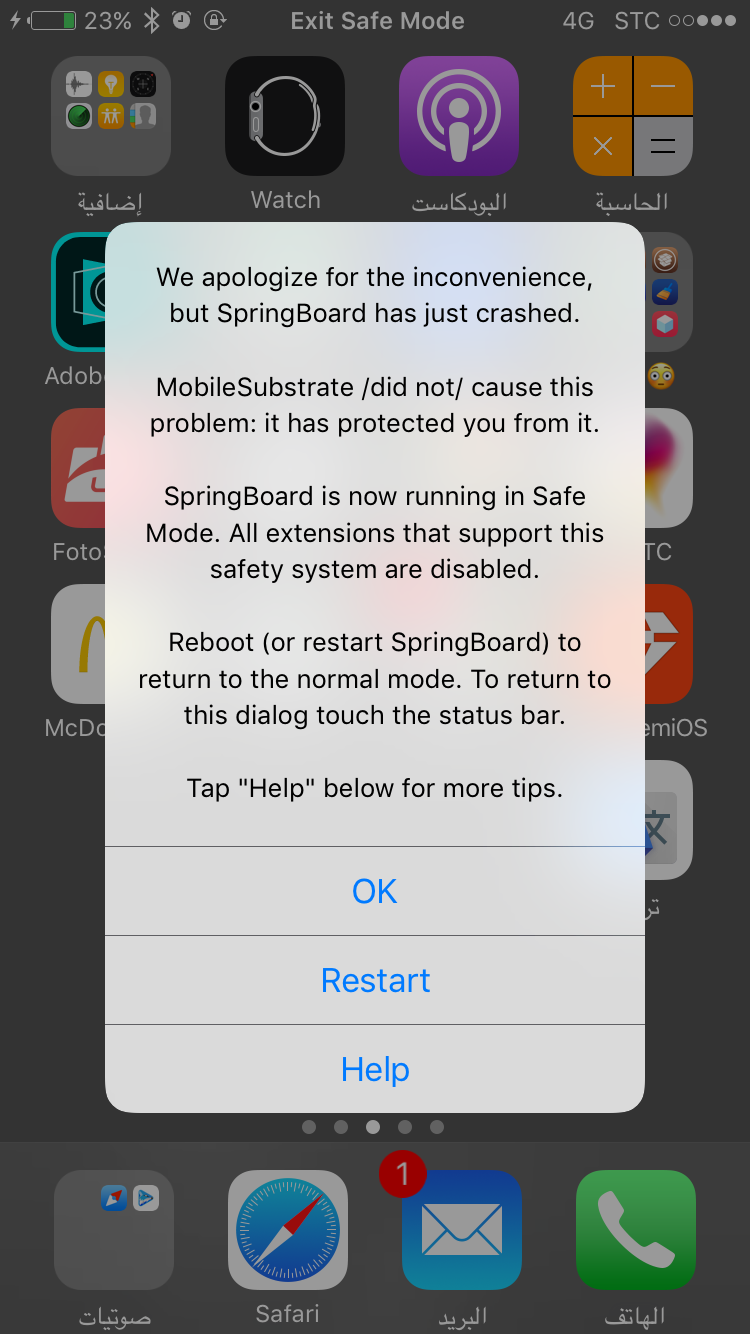Screen dimensions: 750x1334
Task: Launch Safari from the dock
Action: [x=288, y=1230]
